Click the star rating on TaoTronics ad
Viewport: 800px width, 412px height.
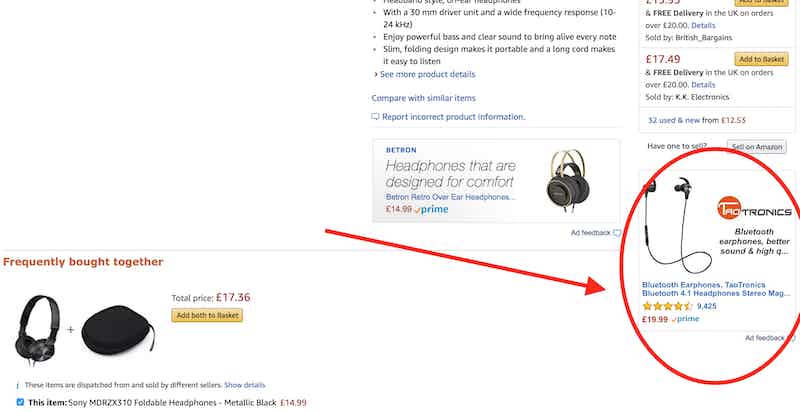667,306
